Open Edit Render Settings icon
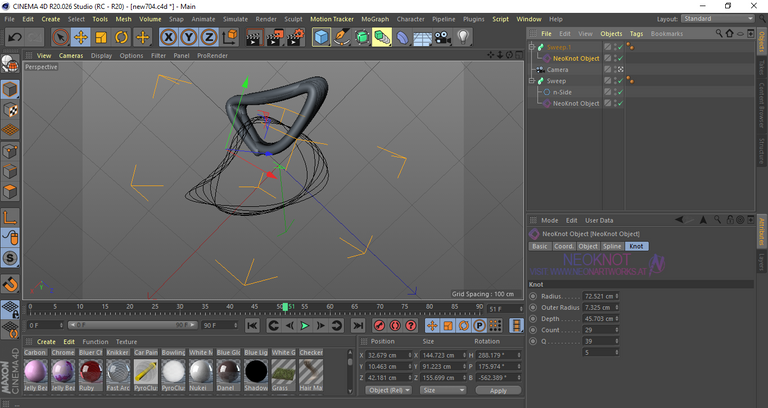 point(295,37)
